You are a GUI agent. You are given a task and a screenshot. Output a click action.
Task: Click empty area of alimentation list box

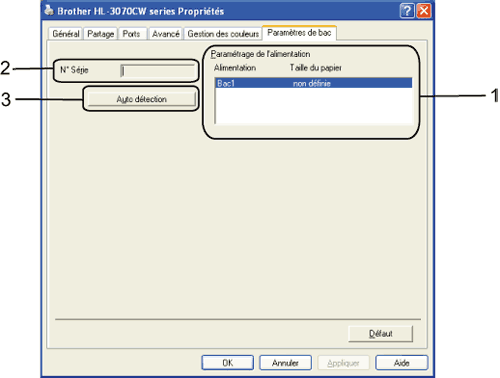click(313, 106)
